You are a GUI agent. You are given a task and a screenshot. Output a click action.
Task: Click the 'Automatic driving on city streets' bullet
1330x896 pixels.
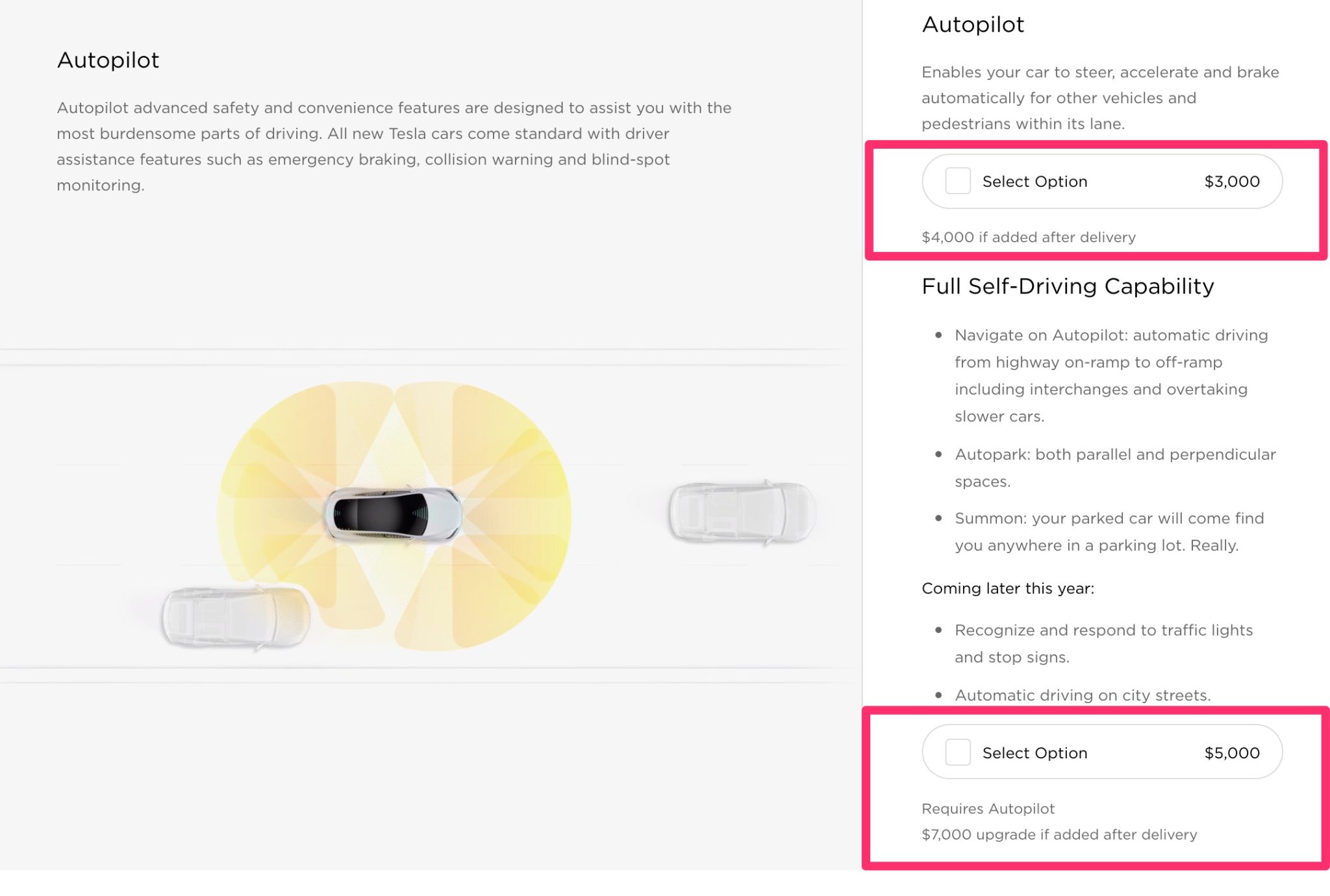(1082, 695)
